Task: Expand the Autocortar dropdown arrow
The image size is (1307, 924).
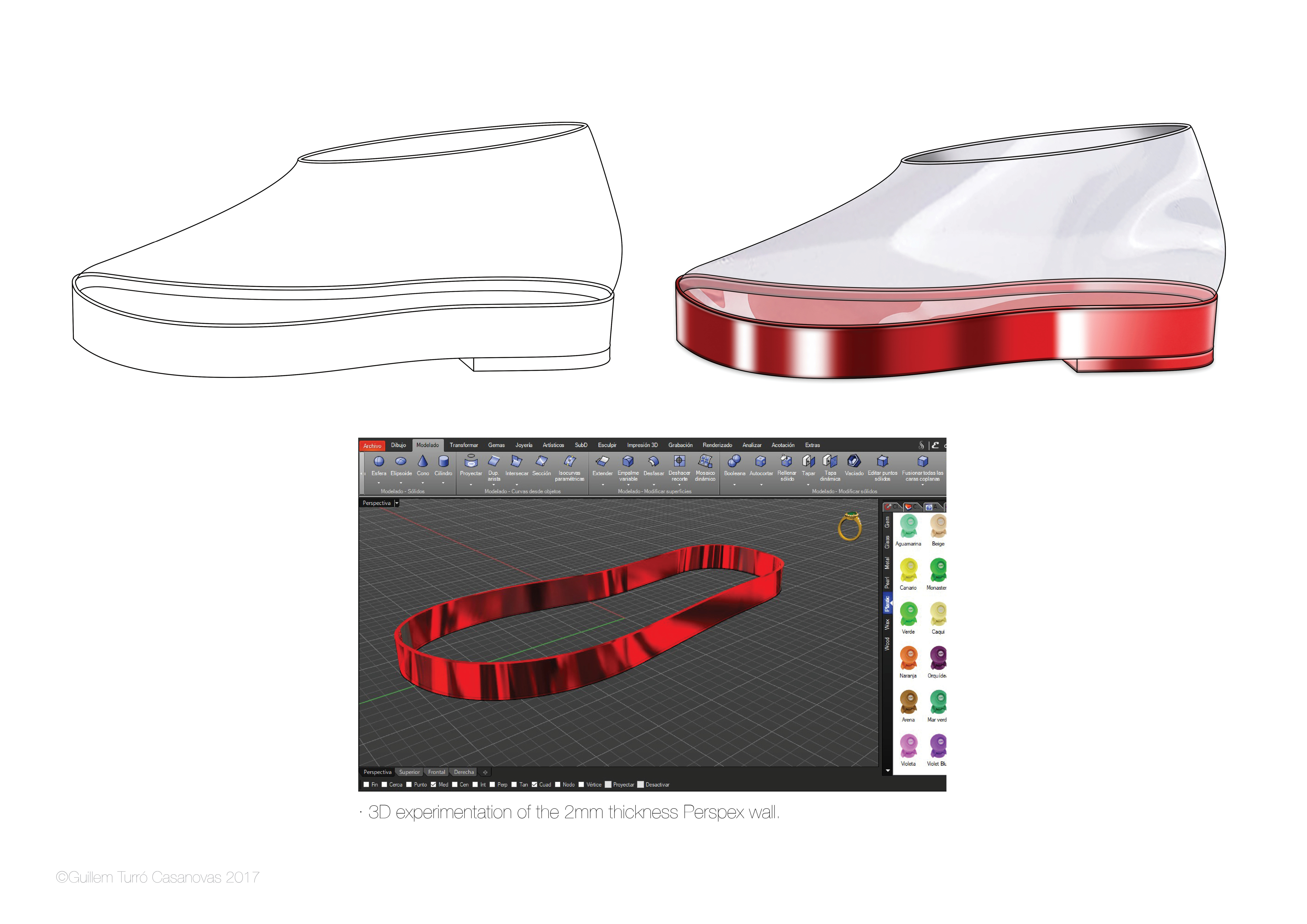Action: (x=761, y=485)
